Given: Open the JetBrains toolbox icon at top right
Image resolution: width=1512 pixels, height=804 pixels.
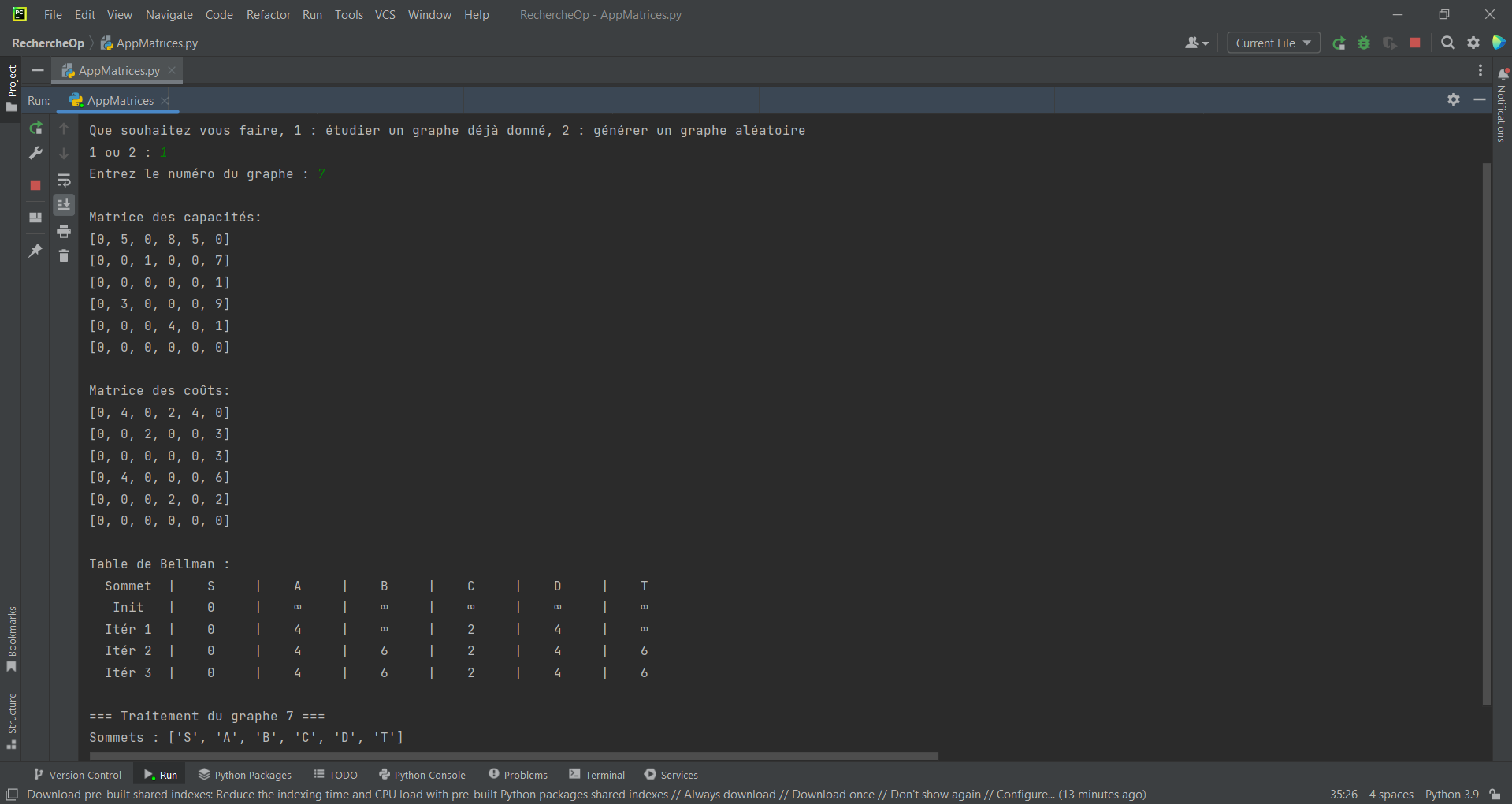Looking at the screenshot, I should click(1499, 43).
